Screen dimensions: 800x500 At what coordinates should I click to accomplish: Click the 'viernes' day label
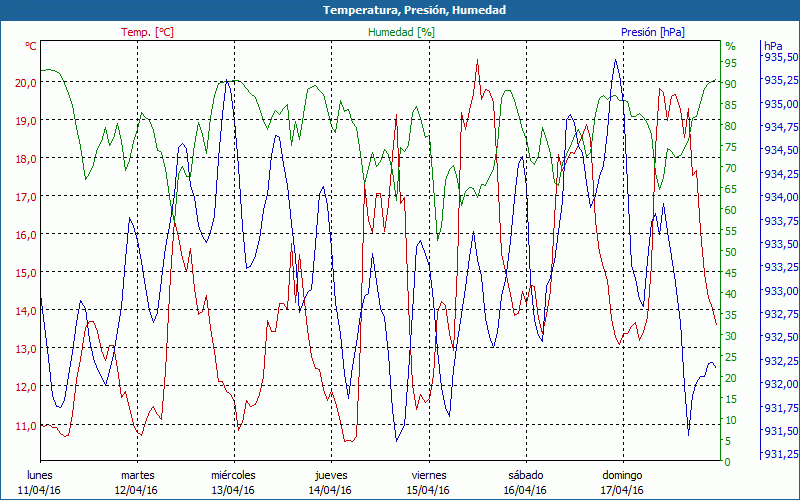428,475
